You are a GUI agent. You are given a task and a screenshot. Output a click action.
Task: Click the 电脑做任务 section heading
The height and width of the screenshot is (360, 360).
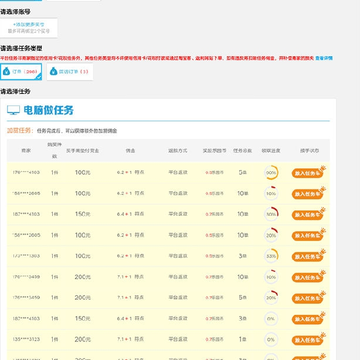(x=49, y=110)
